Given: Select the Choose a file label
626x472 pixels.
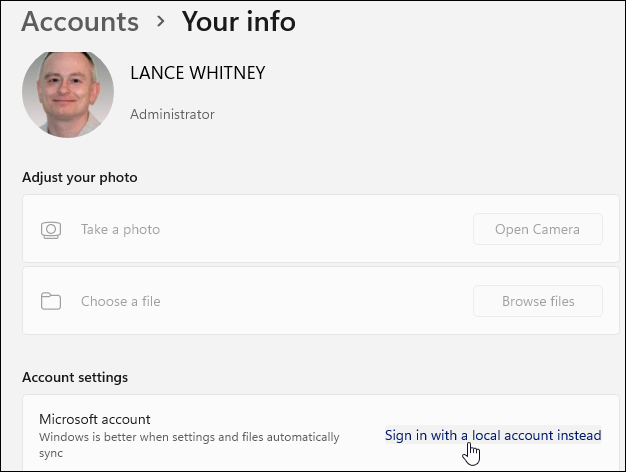Looking at the screenshot, I should point(120,302).
